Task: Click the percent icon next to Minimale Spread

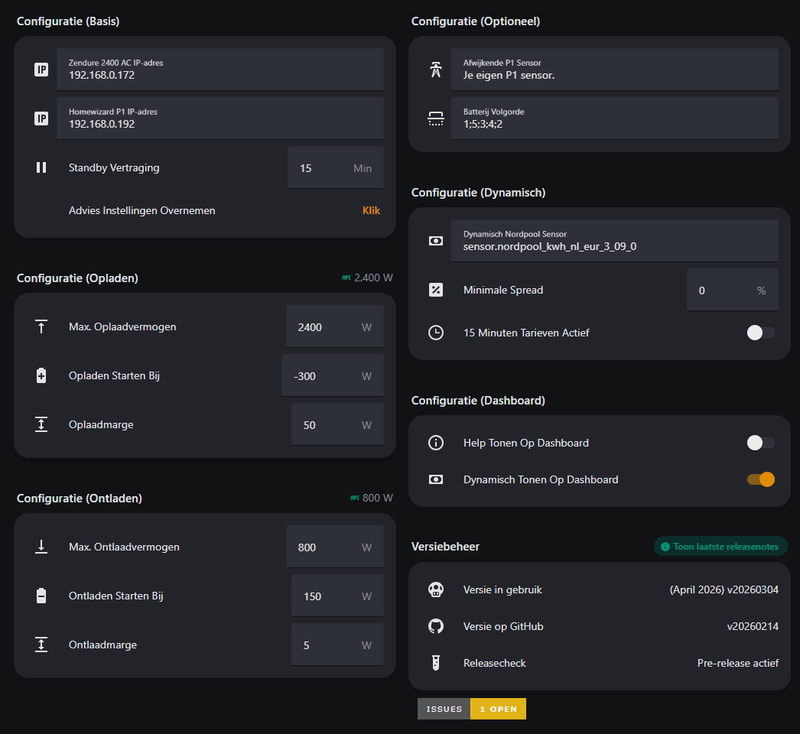Action: point(436,290)
